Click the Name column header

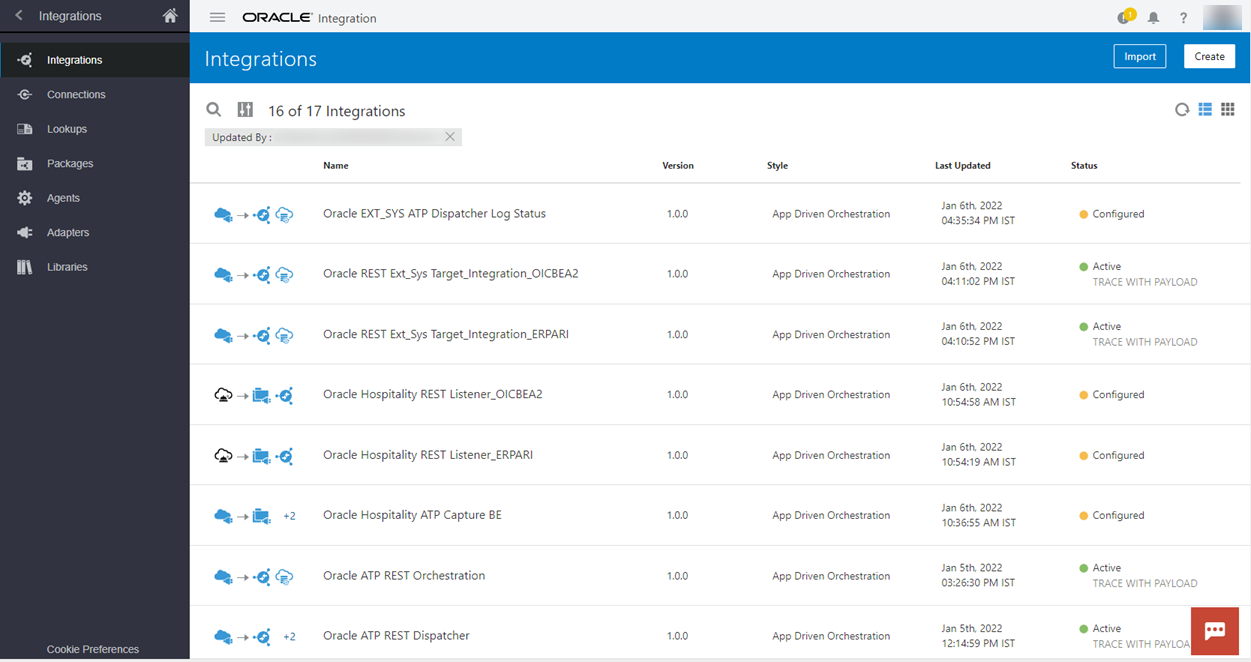click(336, 166)
